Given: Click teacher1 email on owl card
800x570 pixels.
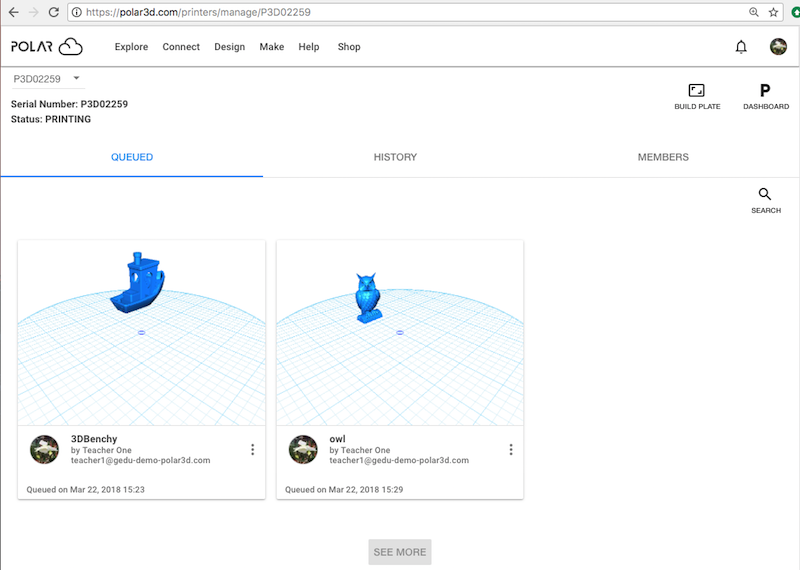Looking at the screenshot, I should [x=399, y=460].
